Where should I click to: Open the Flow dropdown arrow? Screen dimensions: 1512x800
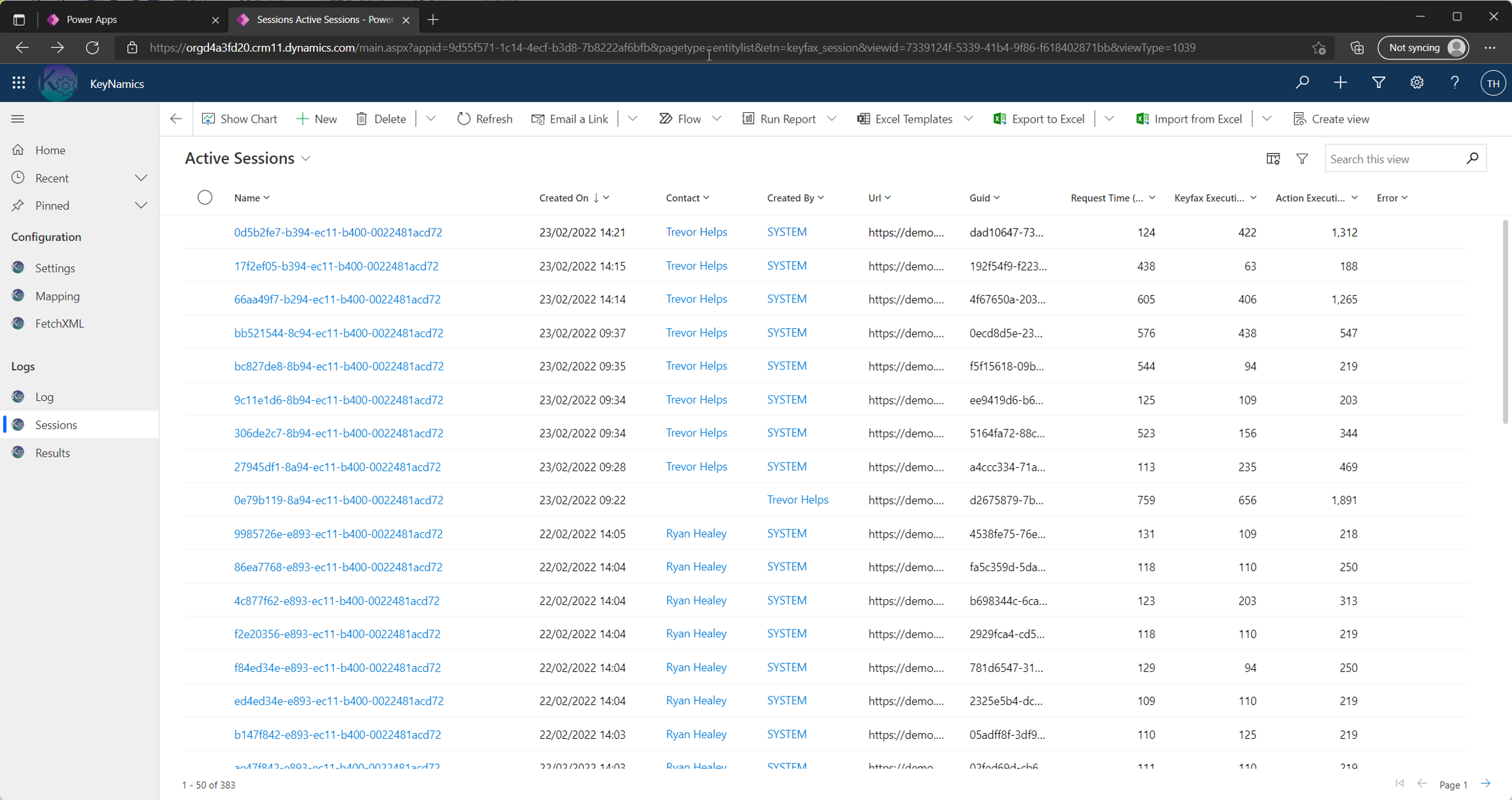717,119
